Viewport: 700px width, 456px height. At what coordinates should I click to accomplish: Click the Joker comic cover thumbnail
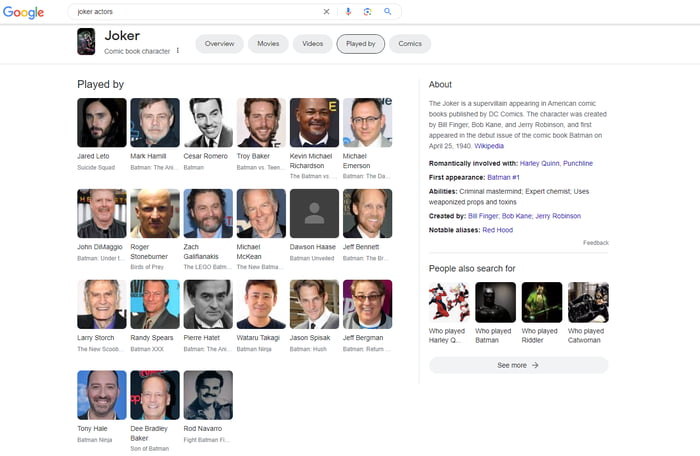tap(87, 42)
